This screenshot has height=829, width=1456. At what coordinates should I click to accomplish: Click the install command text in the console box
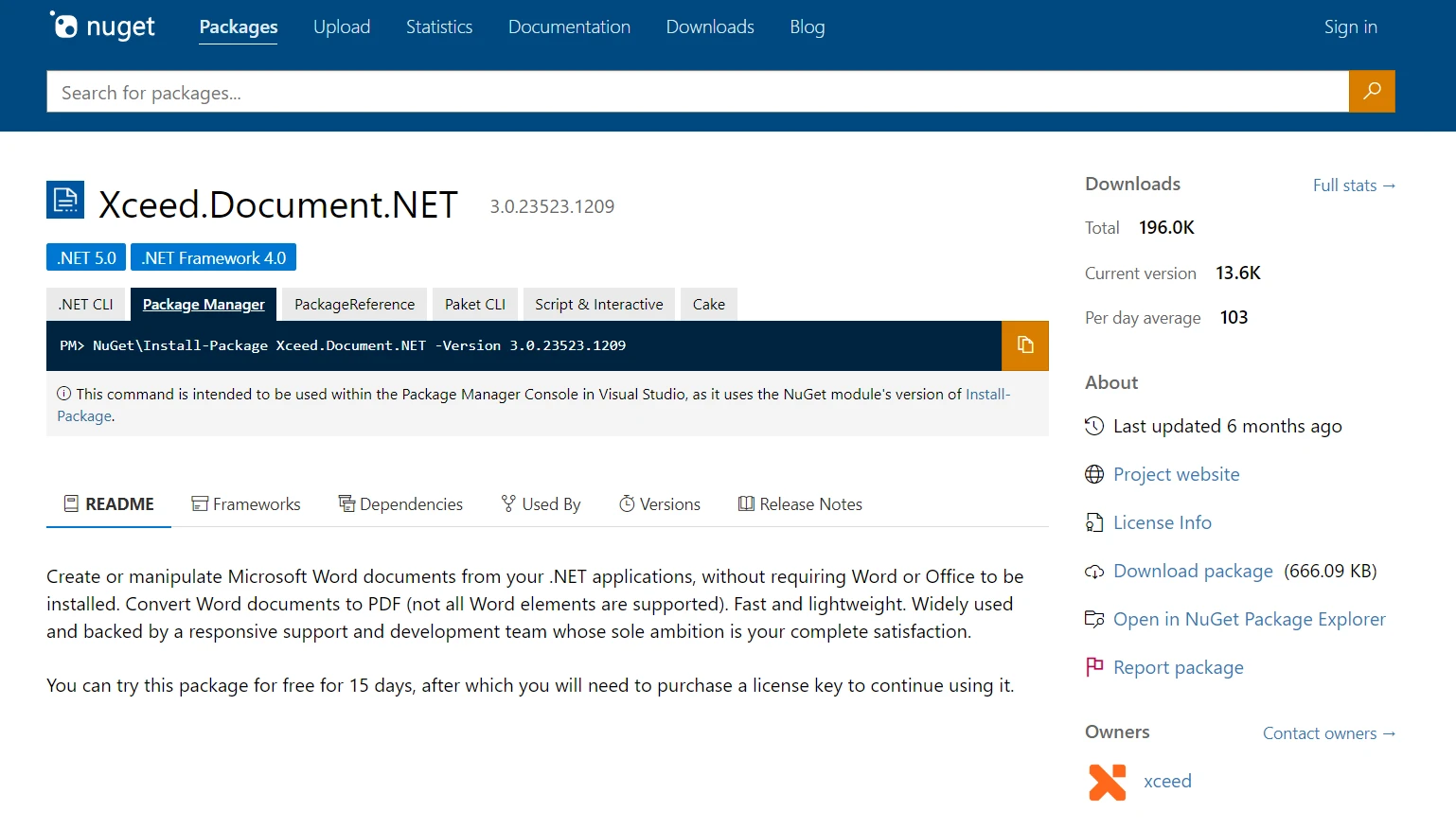(343, 345)
